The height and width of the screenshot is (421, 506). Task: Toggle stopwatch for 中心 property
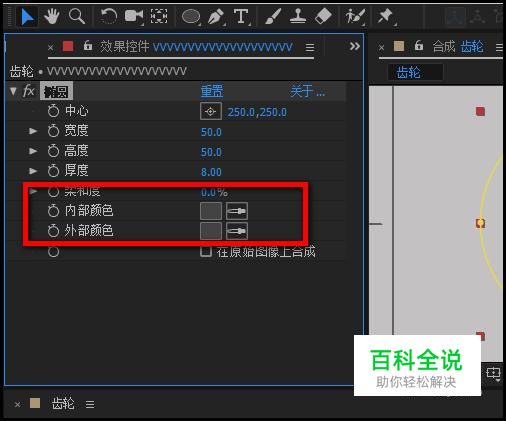click(53, 111)
